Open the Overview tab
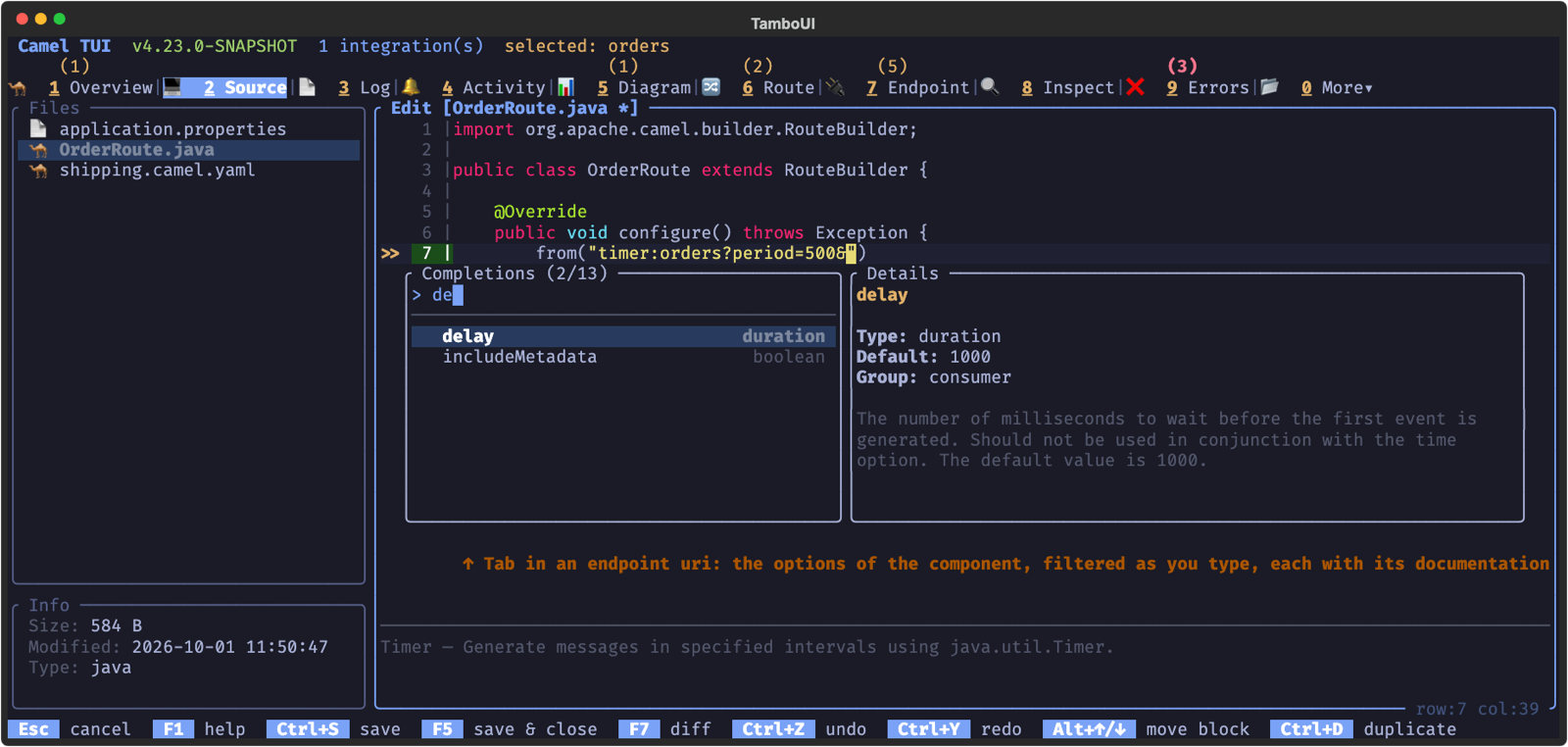Screen dimensions: 1568x747 [x=101, y=87]
